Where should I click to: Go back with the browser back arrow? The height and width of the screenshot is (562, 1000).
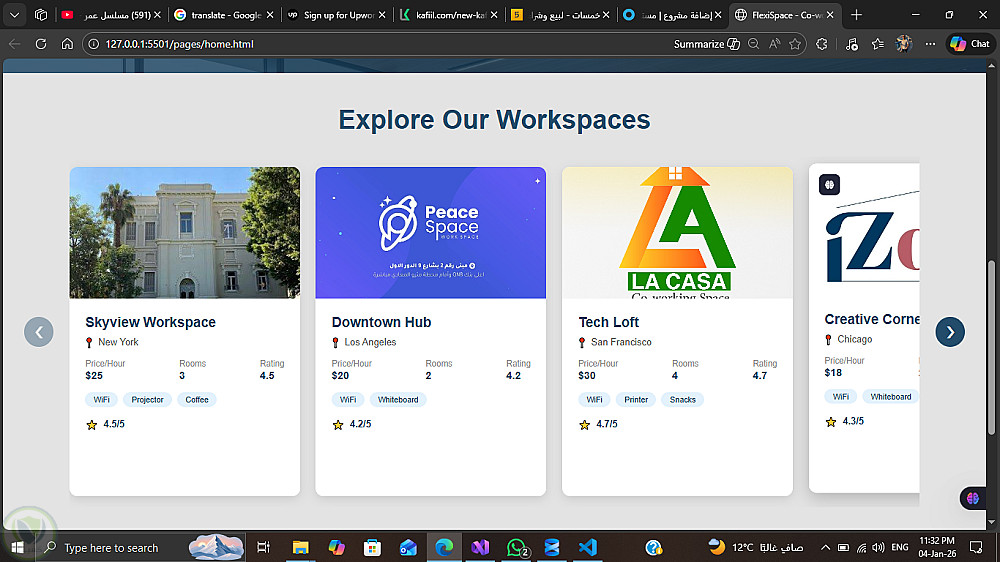(x=15, y=44)
